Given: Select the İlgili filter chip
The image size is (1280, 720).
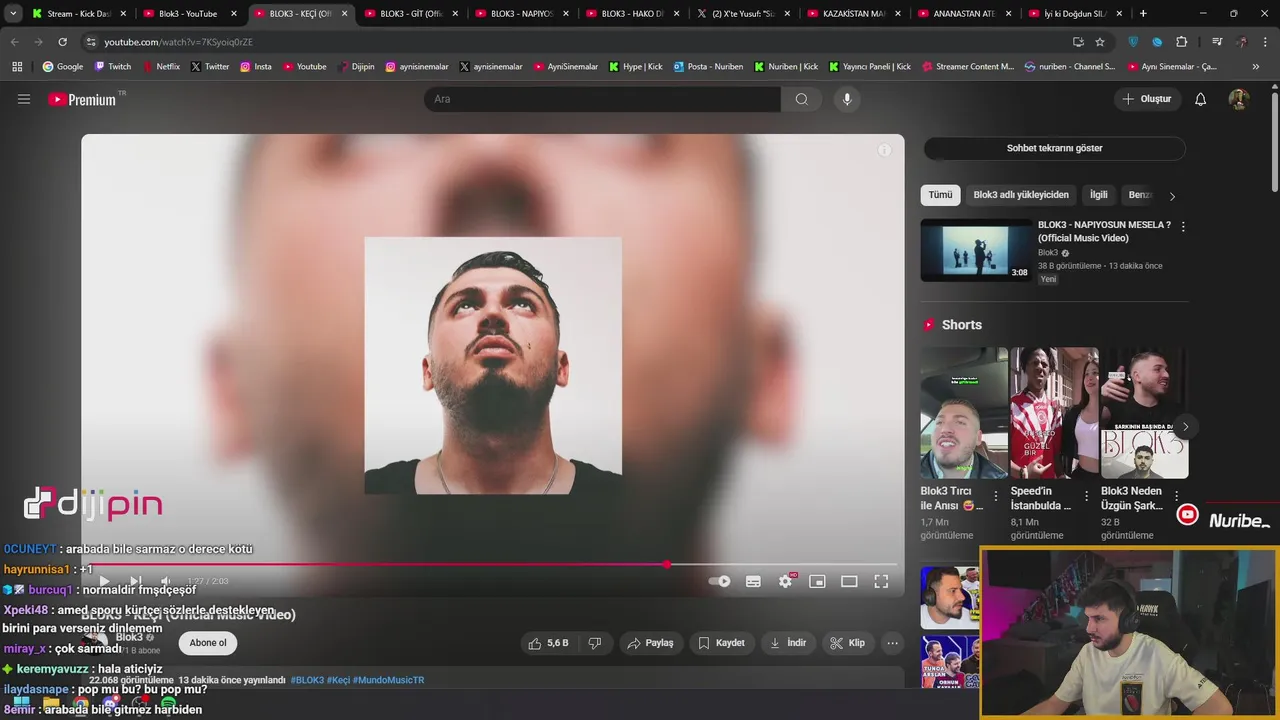Looking at the screenshot, I should click(x=1099, y=195).
